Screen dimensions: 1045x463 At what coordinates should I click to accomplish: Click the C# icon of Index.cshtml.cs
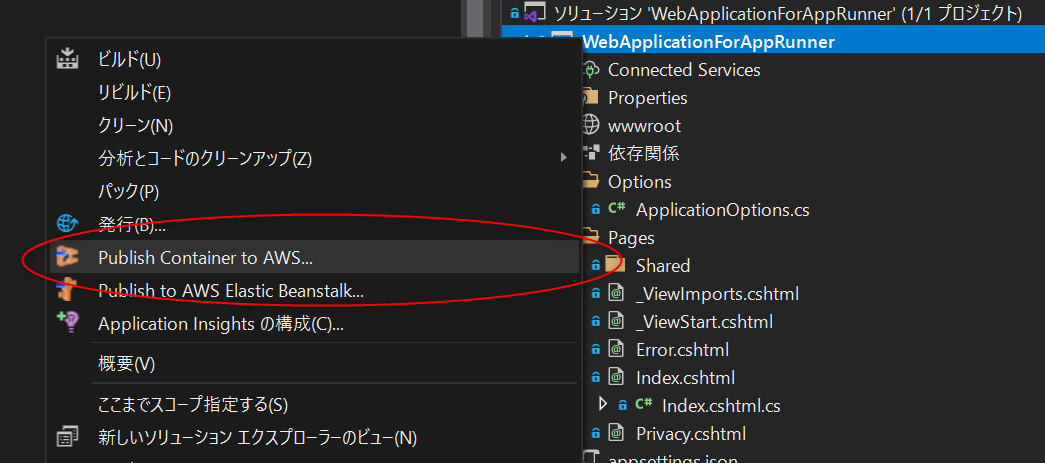coord(644,405)
